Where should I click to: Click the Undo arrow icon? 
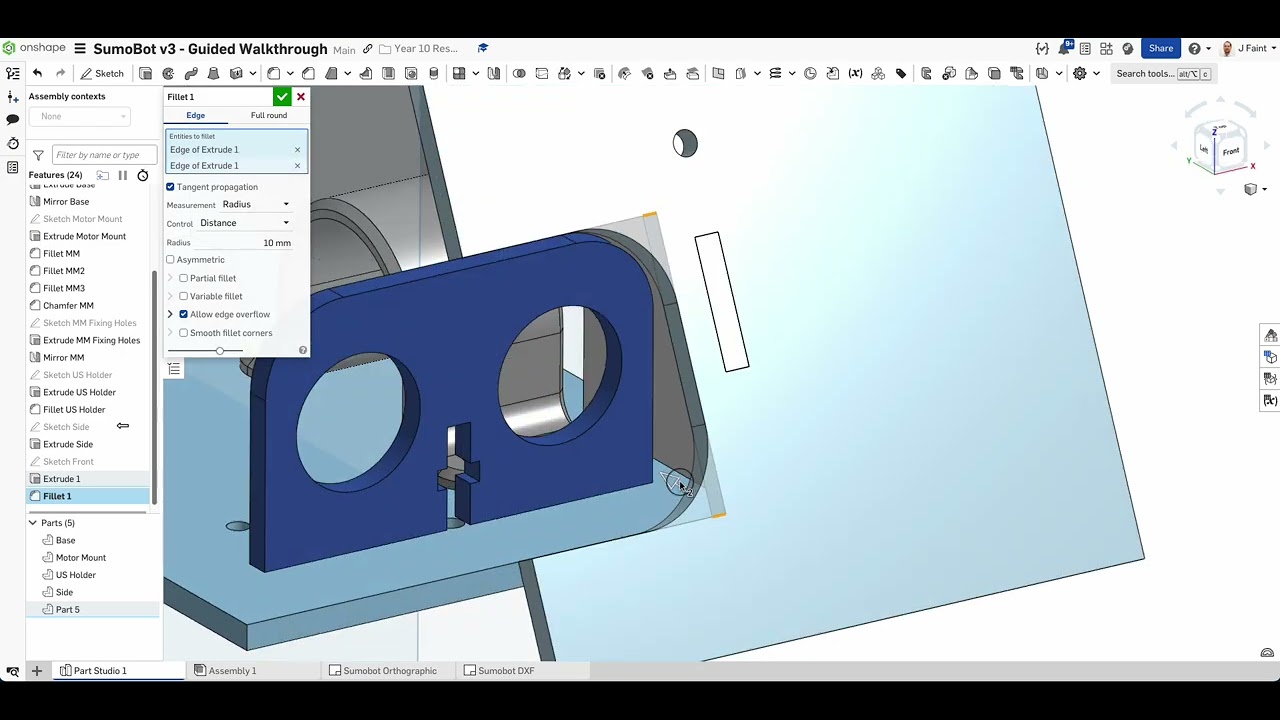click(37, 73)
